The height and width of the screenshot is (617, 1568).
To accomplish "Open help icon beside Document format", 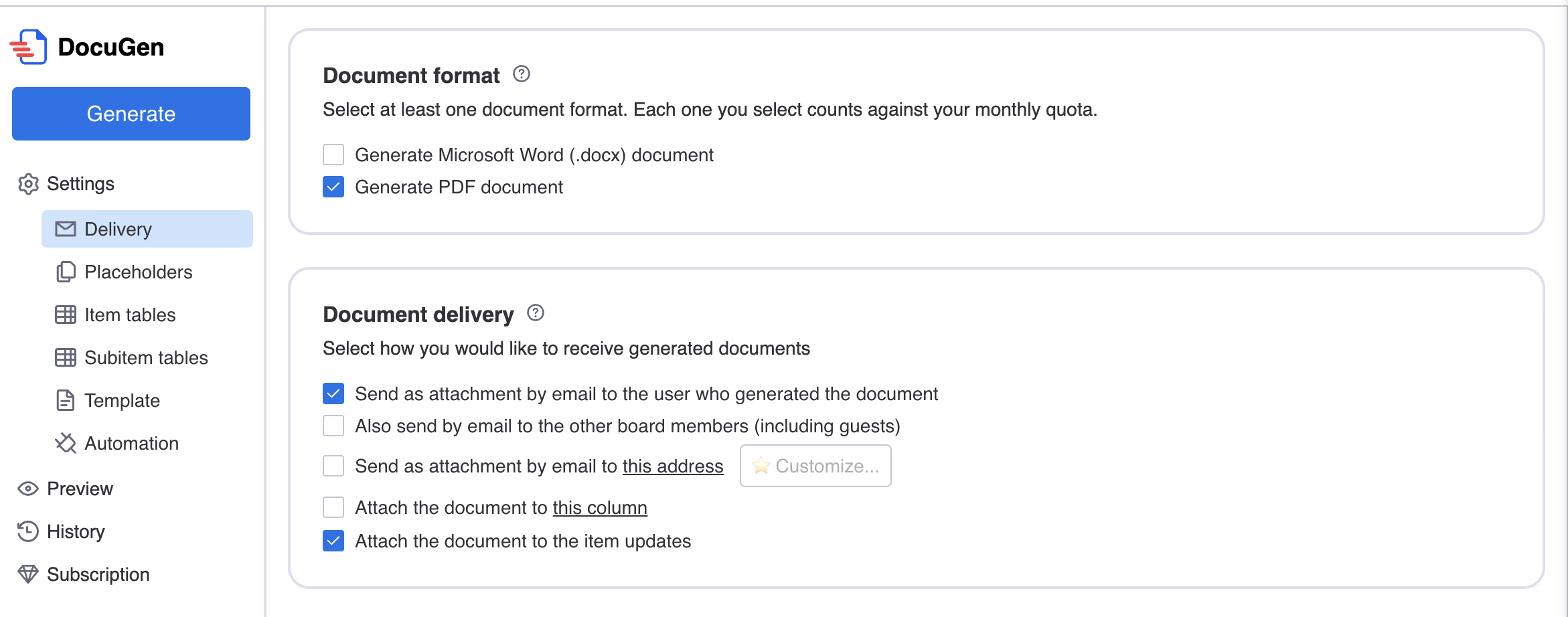I will [522, 74].
